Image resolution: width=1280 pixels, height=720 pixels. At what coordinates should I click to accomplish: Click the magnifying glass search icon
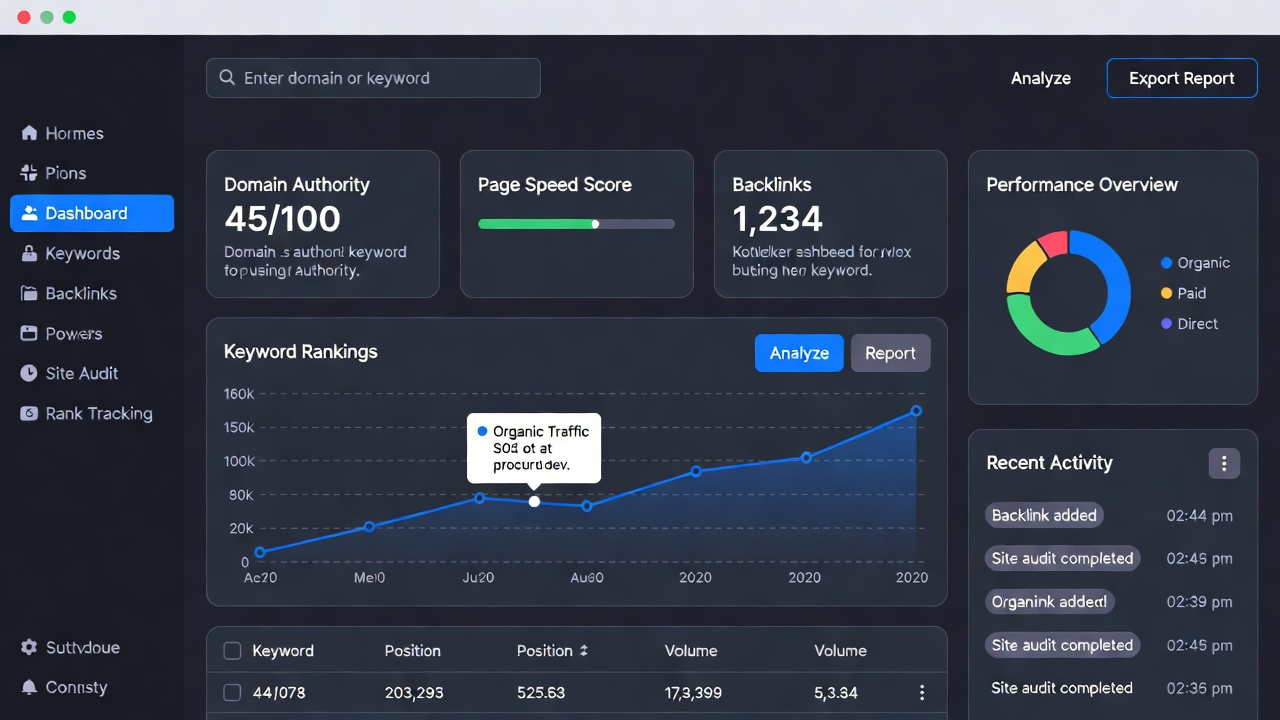pos(227,78)
